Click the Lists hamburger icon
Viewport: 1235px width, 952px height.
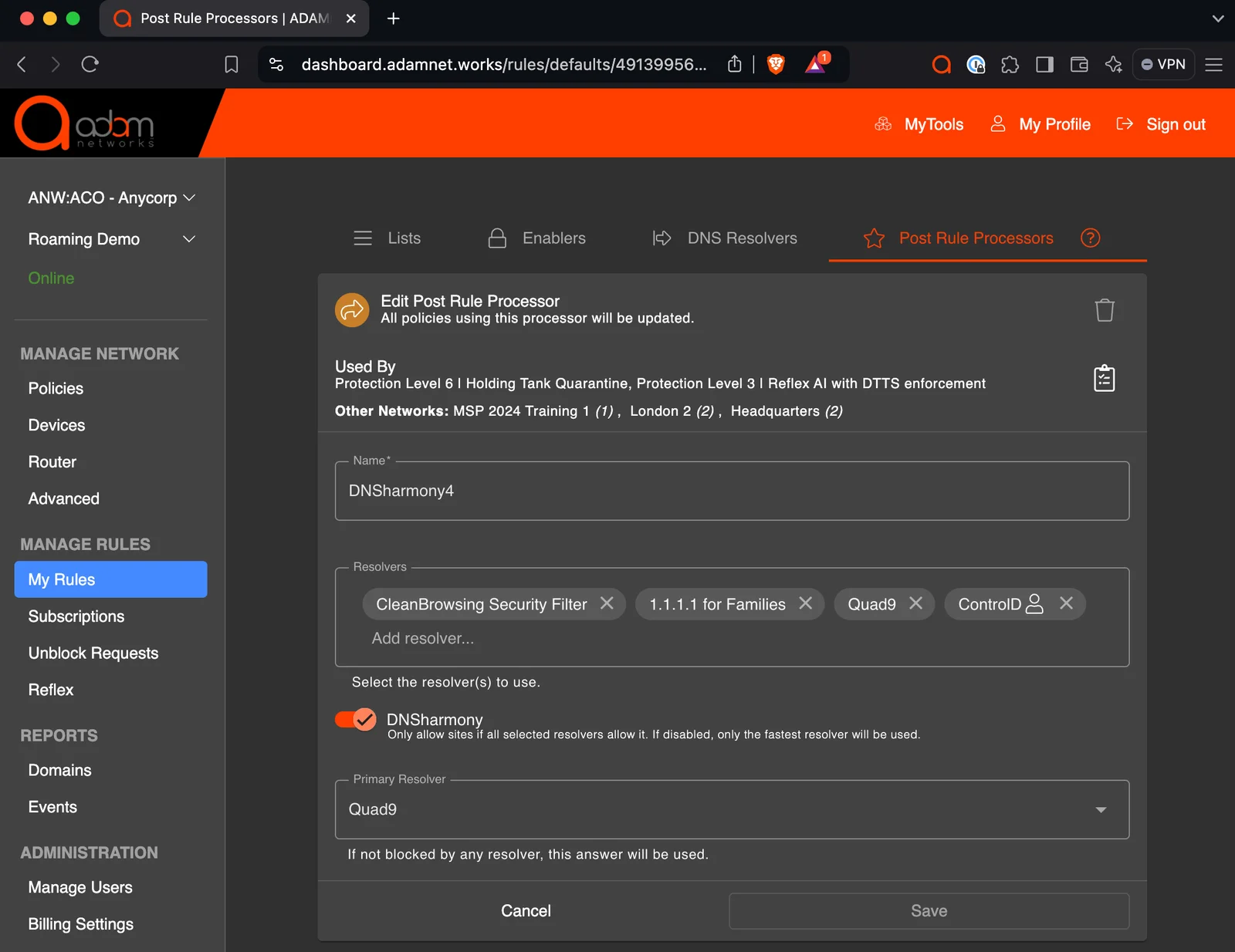[x=363, y=238]
